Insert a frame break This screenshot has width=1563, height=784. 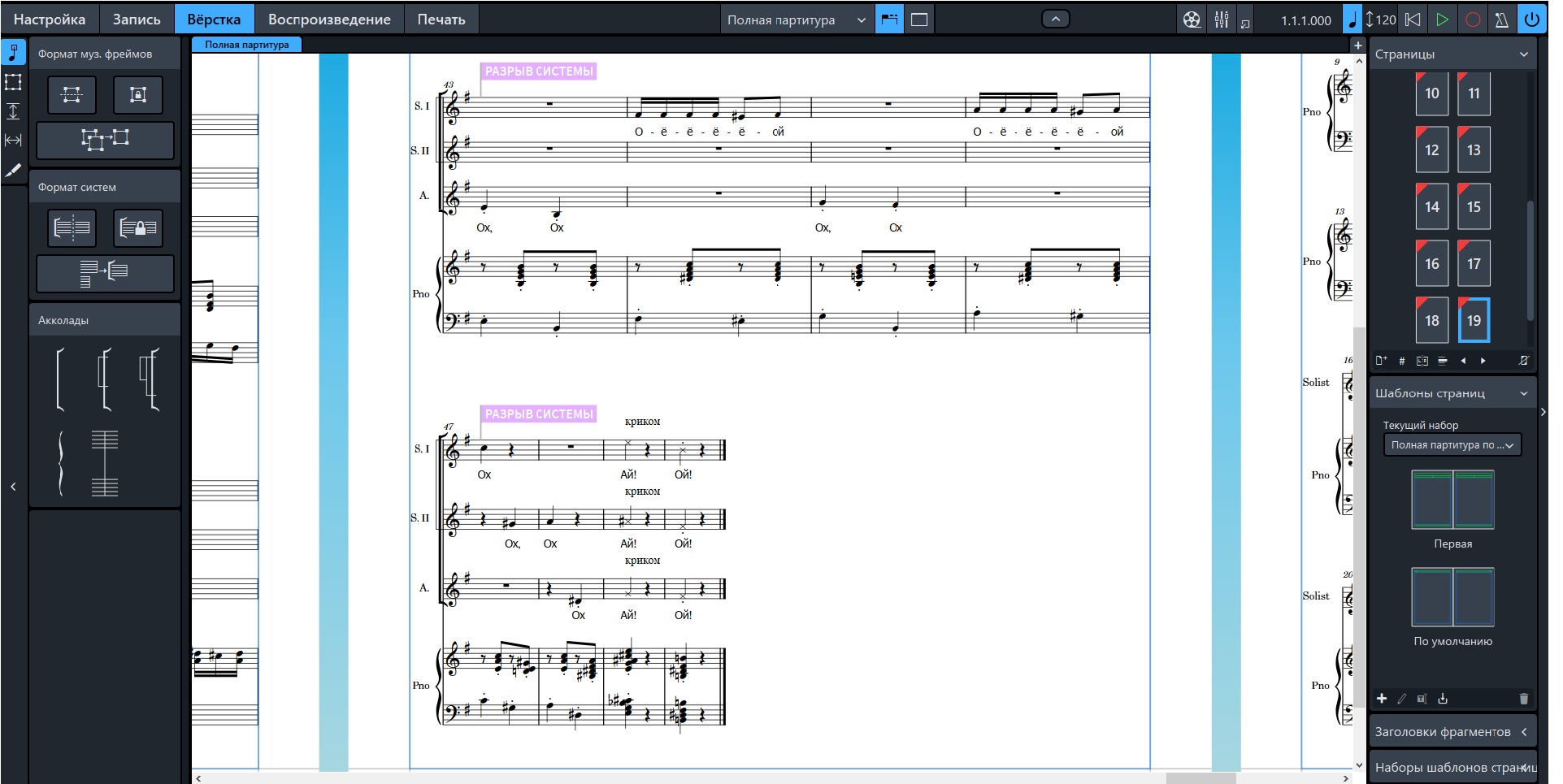[x=72, y=95]
